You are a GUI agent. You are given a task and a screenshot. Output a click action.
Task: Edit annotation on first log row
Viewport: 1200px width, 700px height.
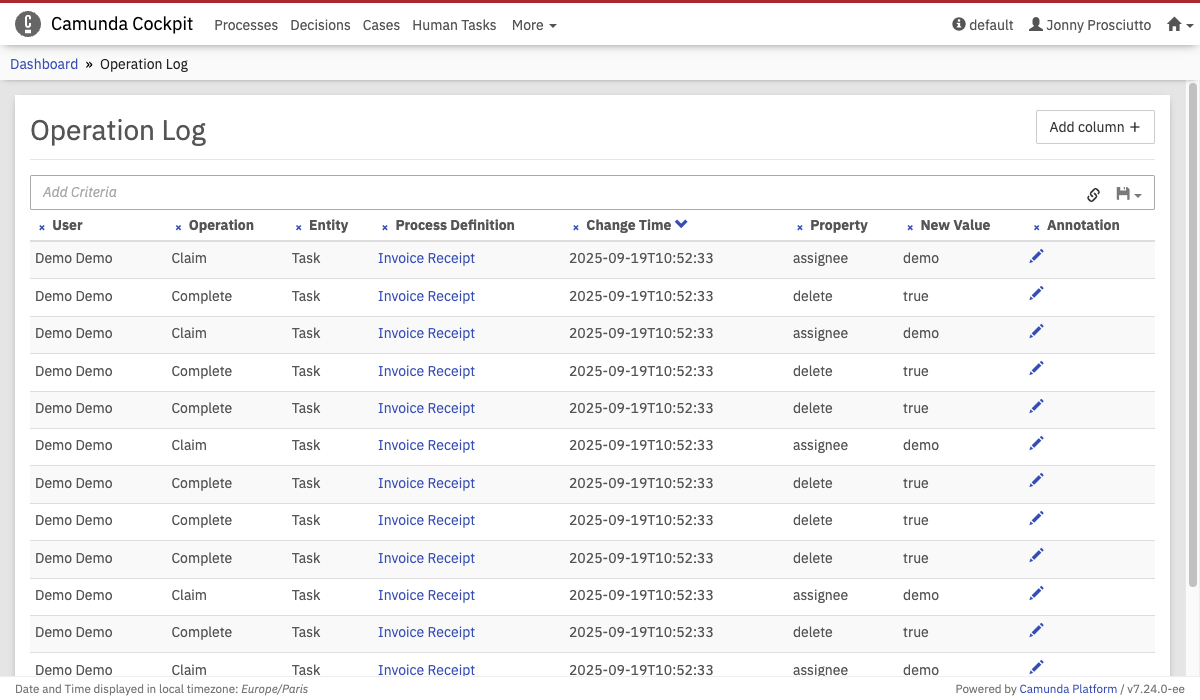click(x=1036, y=257)
